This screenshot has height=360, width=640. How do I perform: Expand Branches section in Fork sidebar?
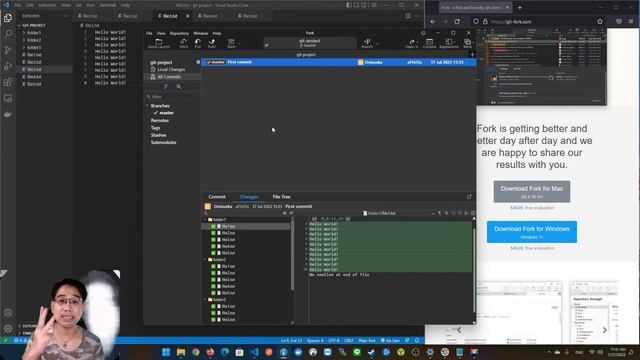point(148,106)
